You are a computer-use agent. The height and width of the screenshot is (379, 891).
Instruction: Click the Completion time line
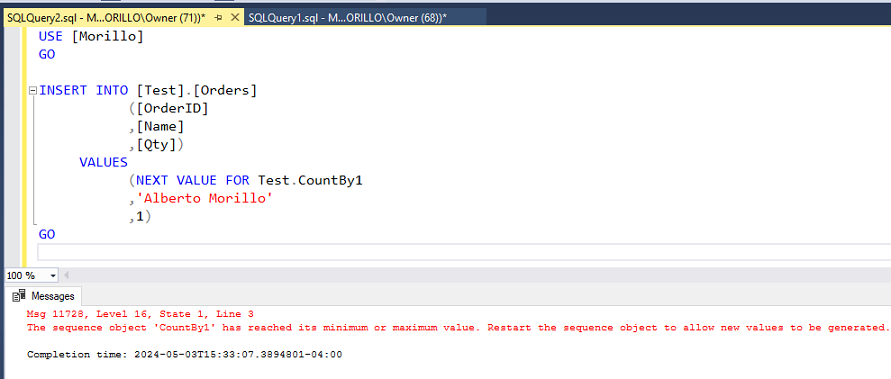tap(185, 355)
